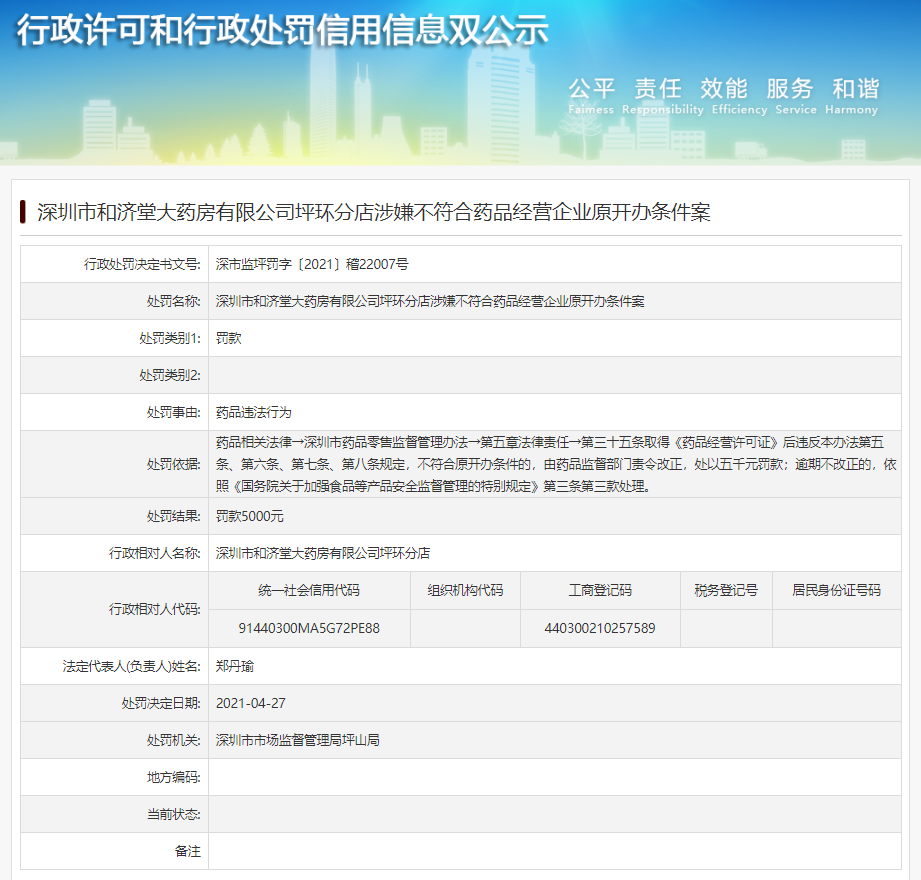Select the 处罚名称 value text in the table
The image size is (921, 880).
(x=430, y=301)
